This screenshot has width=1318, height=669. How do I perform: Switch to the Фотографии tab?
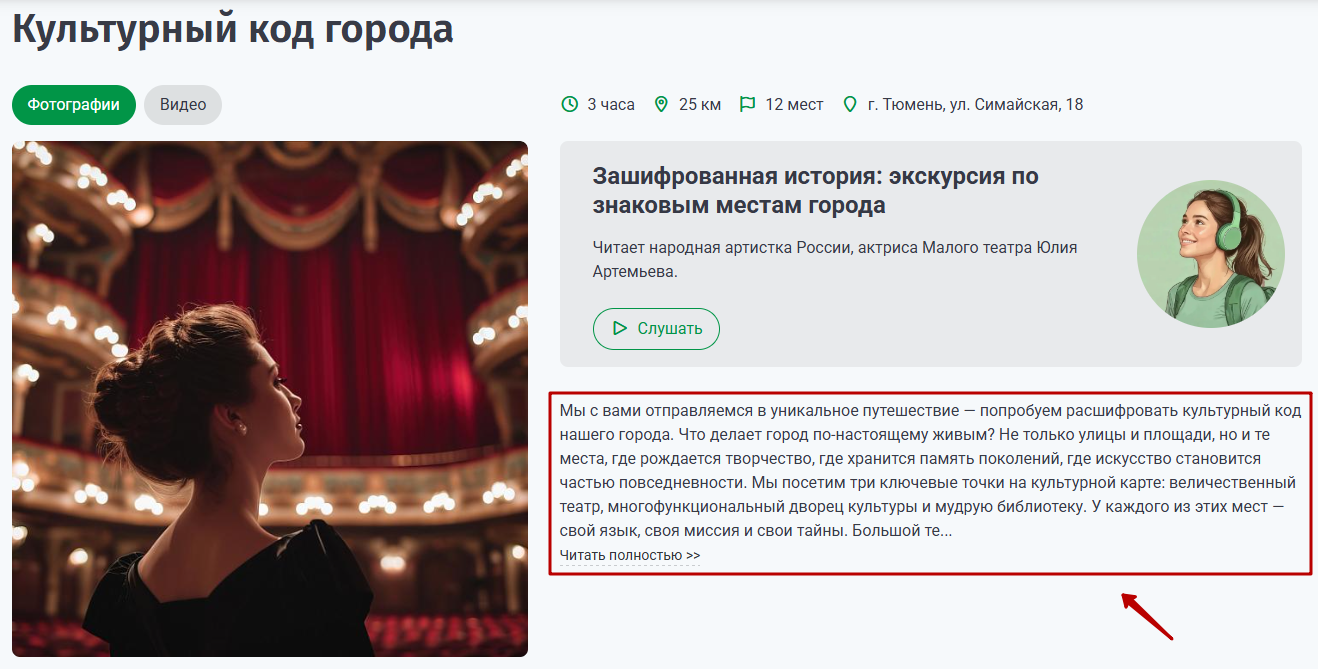click(74, 105)
